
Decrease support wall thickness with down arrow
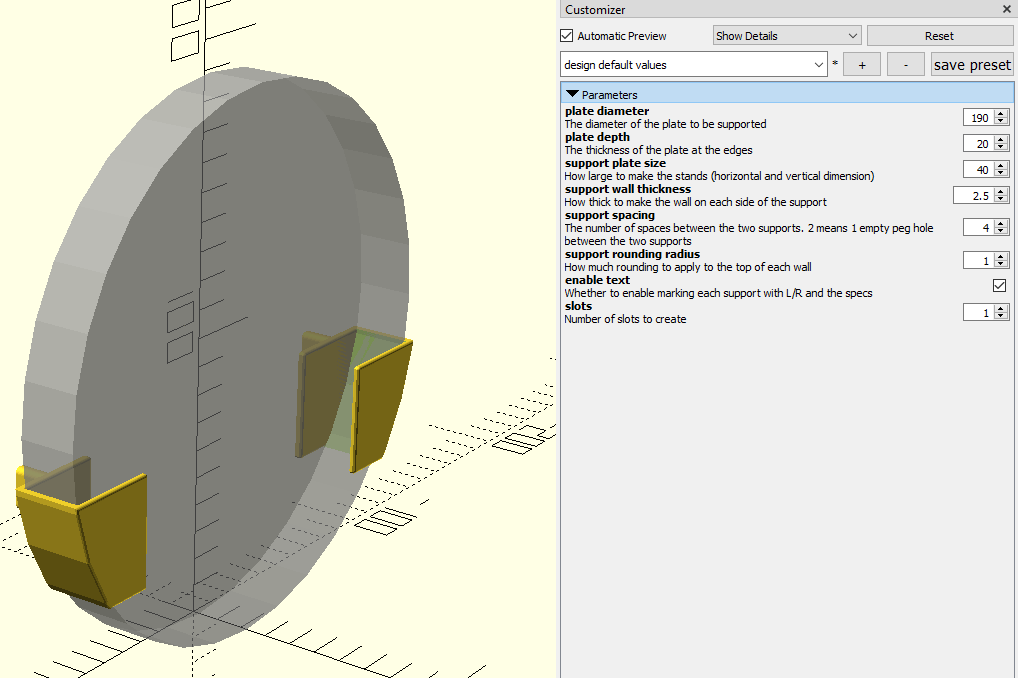(x=1001, y=199)
